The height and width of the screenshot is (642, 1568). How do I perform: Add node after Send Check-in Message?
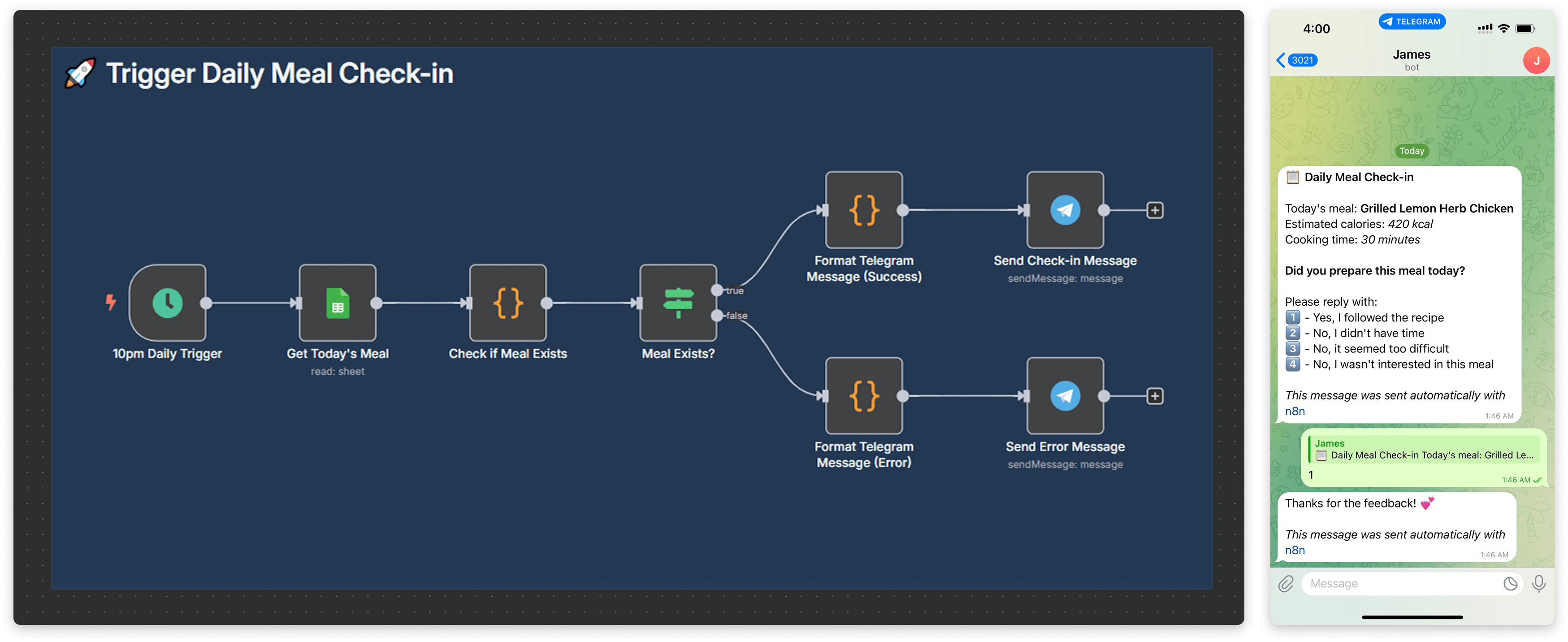[1155, 210]
